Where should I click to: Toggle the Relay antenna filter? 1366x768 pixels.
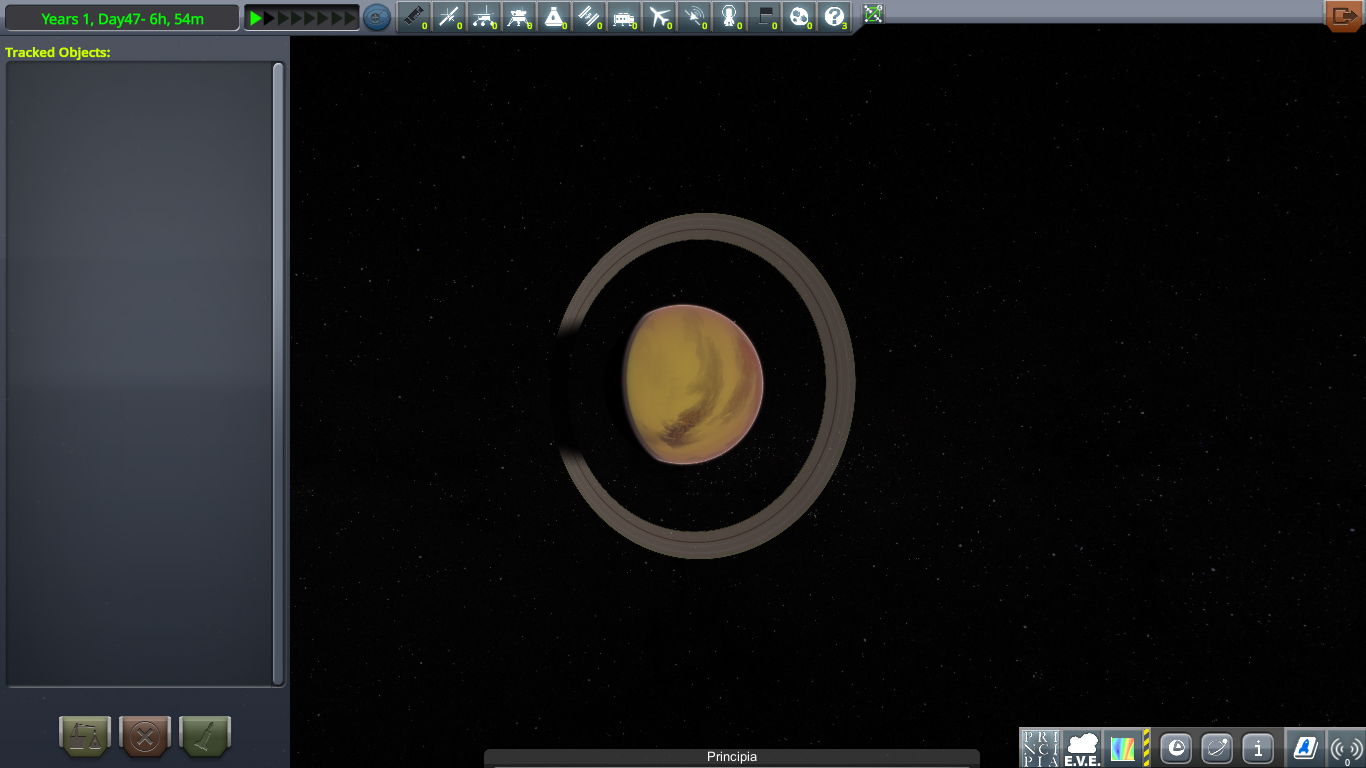click(694, 17)
